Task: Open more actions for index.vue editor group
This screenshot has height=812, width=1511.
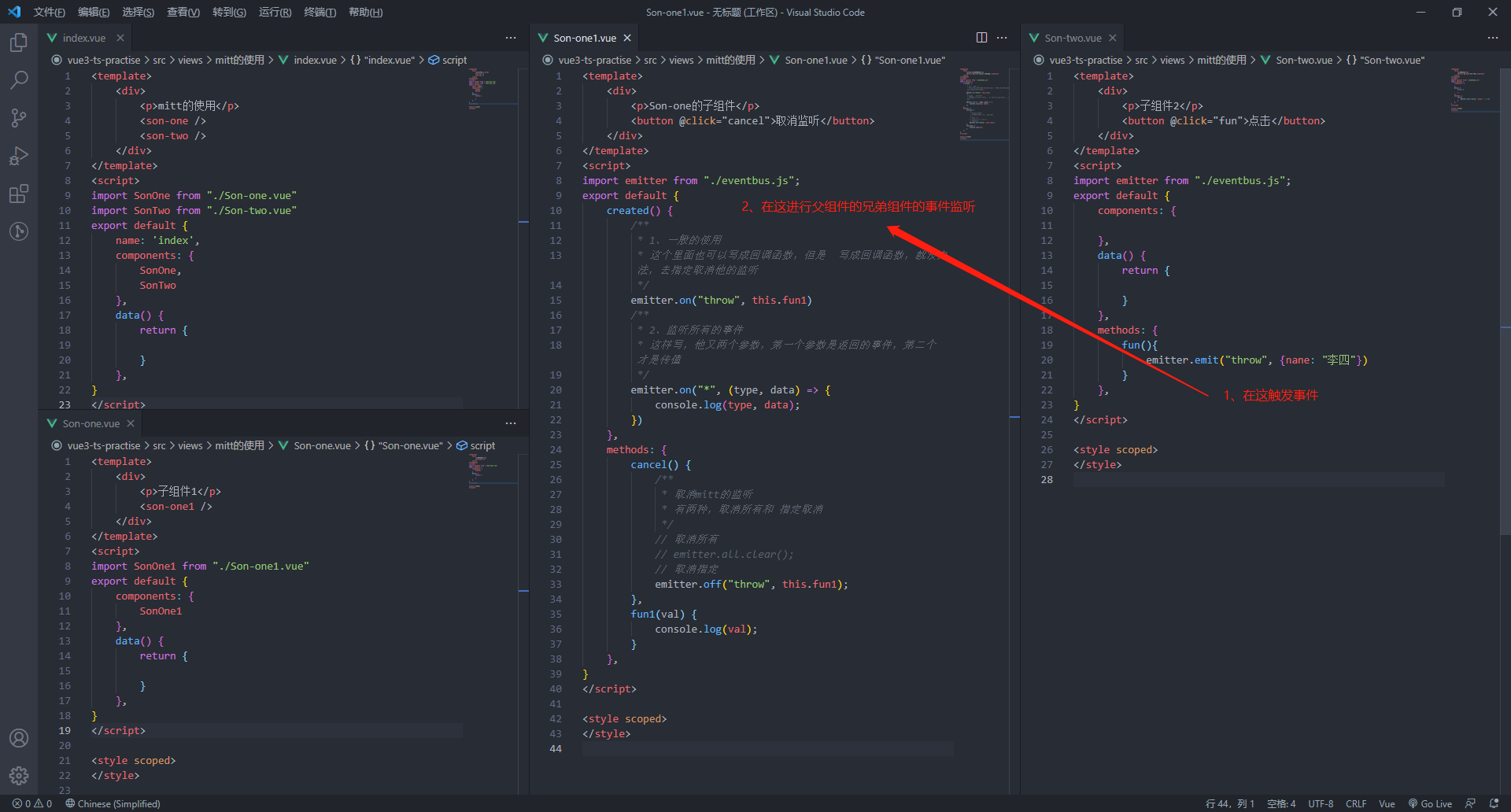Action: click(x=511, y=38)
